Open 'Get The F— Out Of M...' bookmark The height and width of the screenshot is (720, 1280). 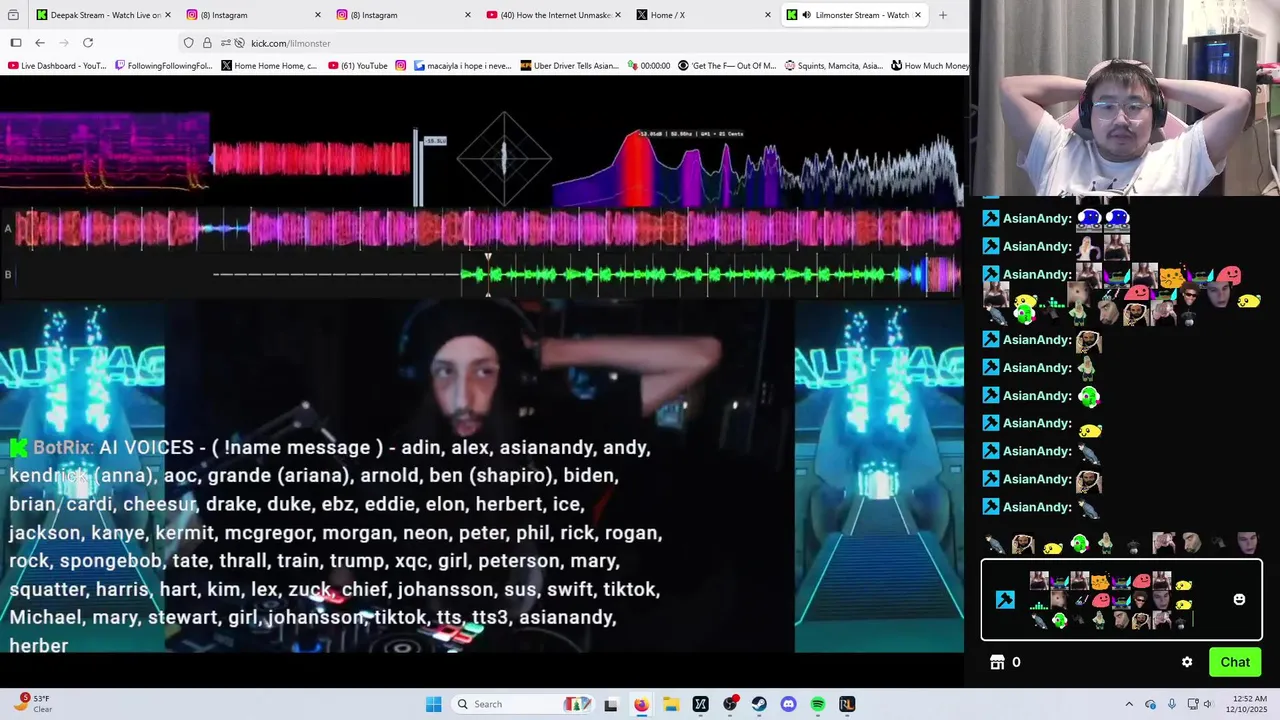pyautogui.click(x=727, y=66)
